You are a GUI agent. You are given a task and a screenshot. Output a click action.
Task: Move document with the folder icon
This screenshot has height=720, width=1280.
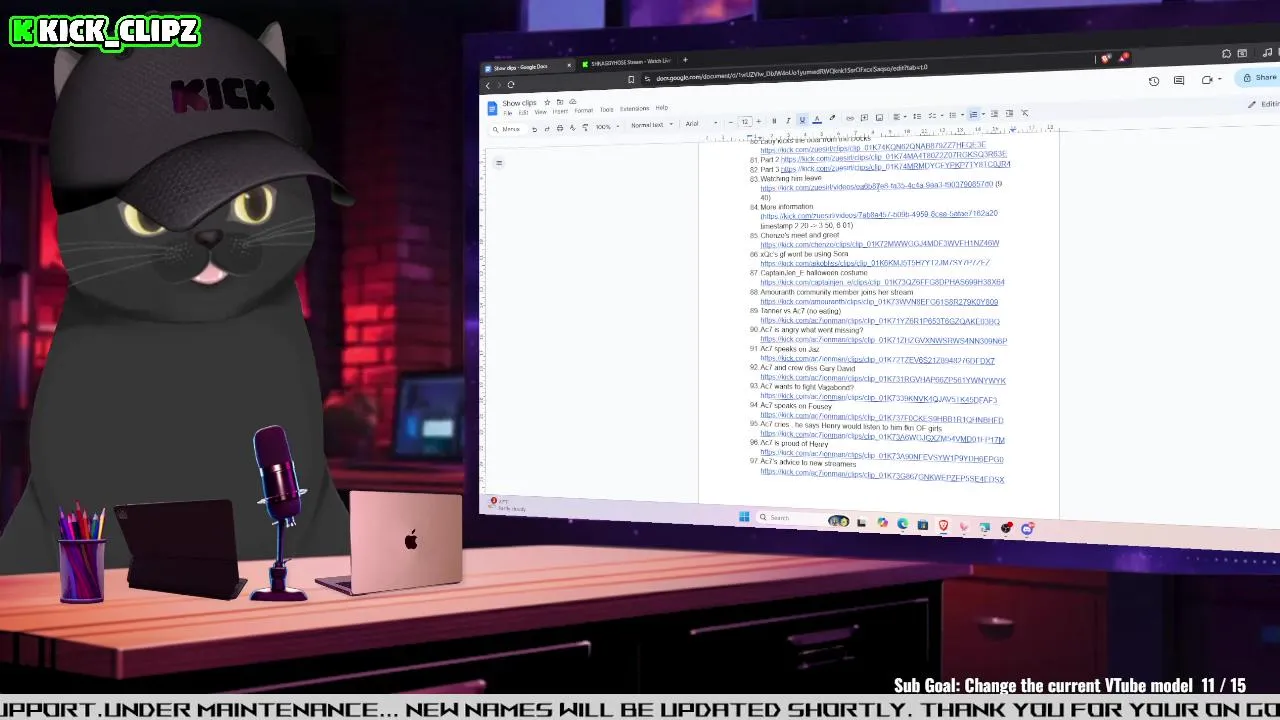click(x=559, y=102)
